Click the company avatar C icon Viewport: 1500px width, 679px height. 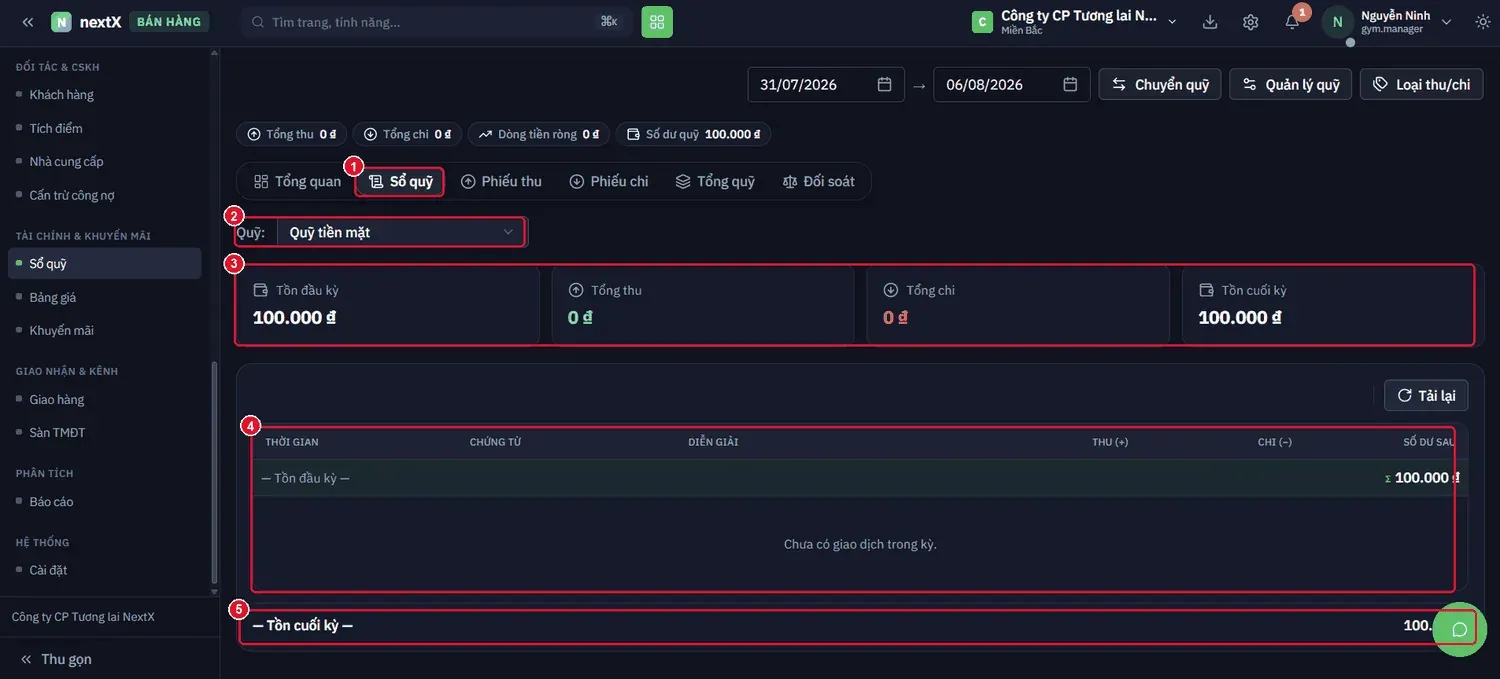982,22
